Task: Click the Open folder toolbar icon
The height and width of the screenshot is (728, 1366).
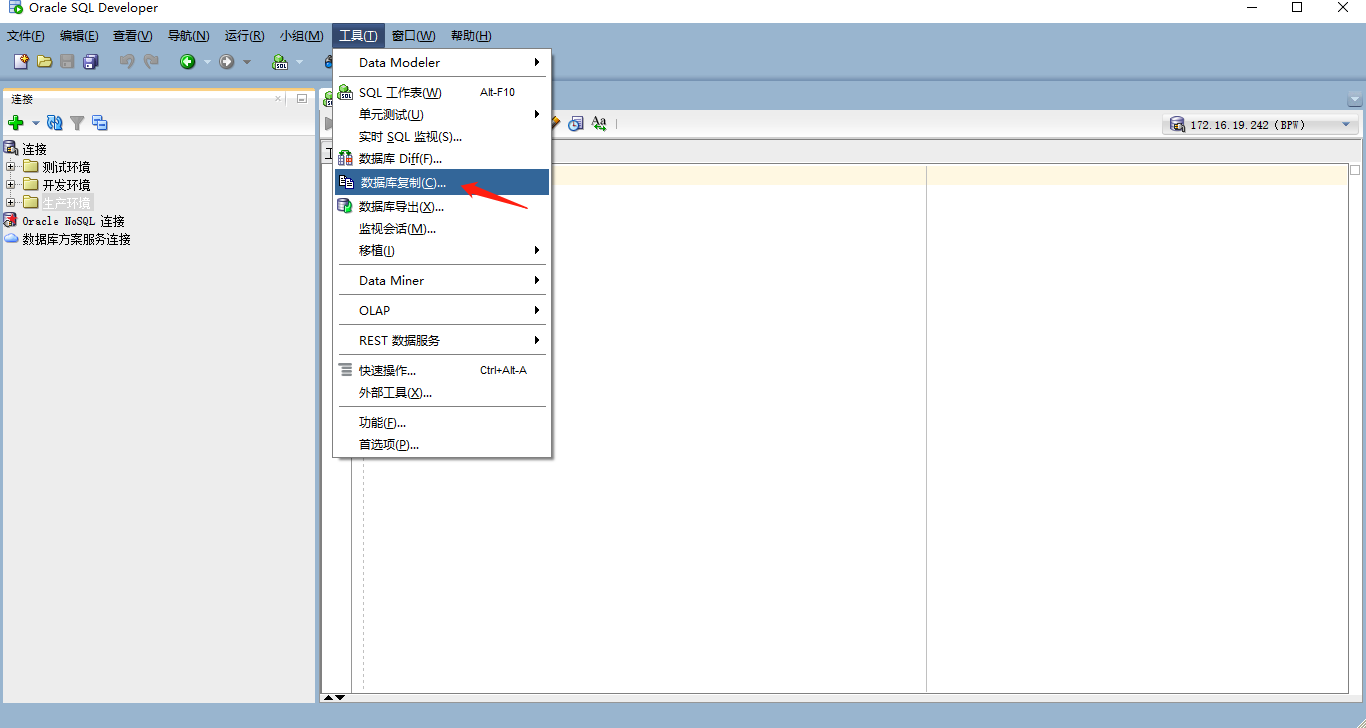Action: [x=44, y=62]
